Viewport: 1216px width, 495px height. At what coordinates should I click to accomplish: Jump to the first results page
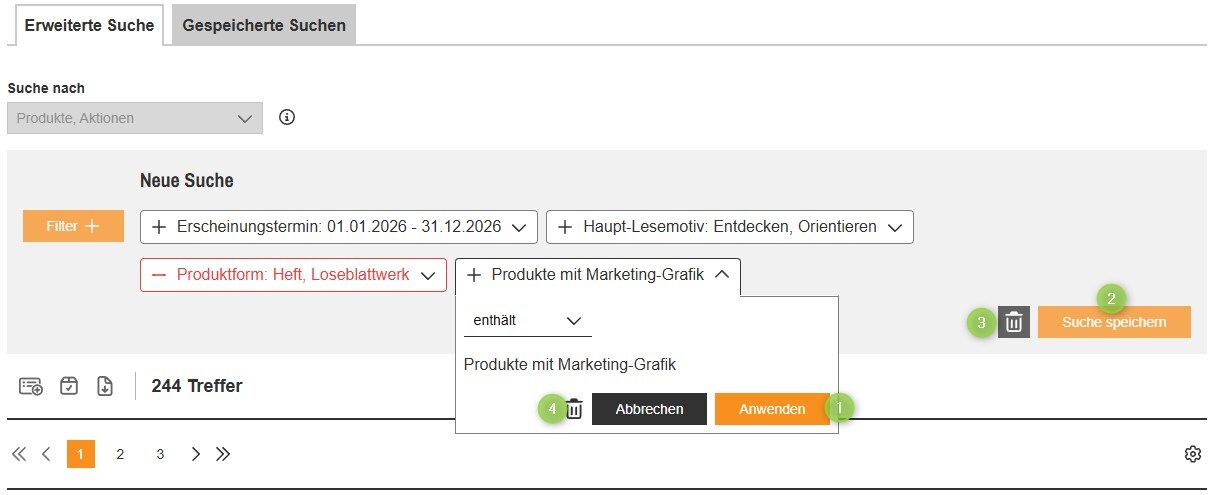tap(19, 454)
